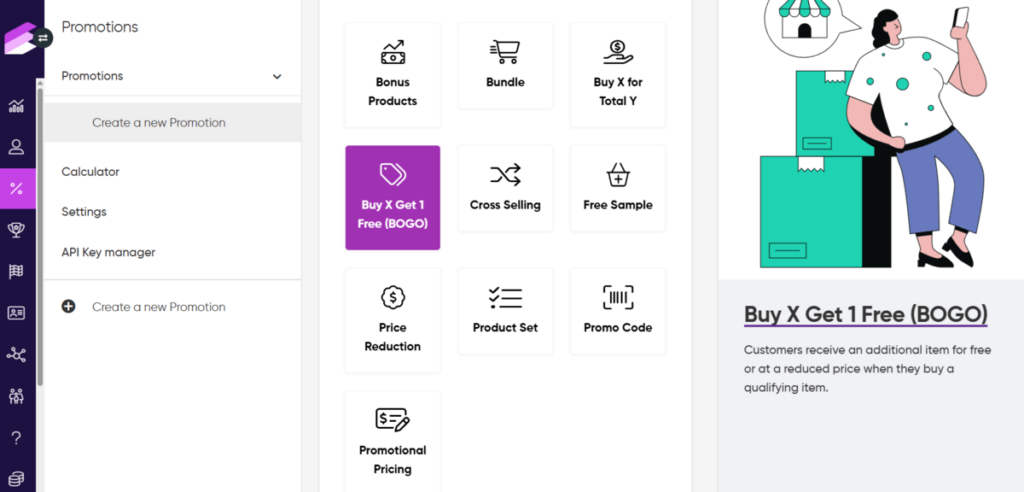This screenshot has width=1024, height=492.
Task: Select the Promotional Pricing tile
Action: pos(392,441)
